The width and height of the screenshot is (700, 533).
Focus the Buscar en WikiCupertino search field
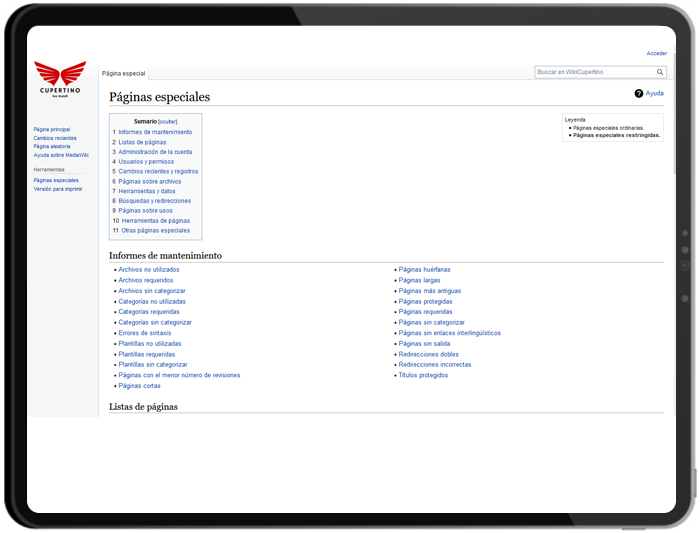[x=594, y=72]
